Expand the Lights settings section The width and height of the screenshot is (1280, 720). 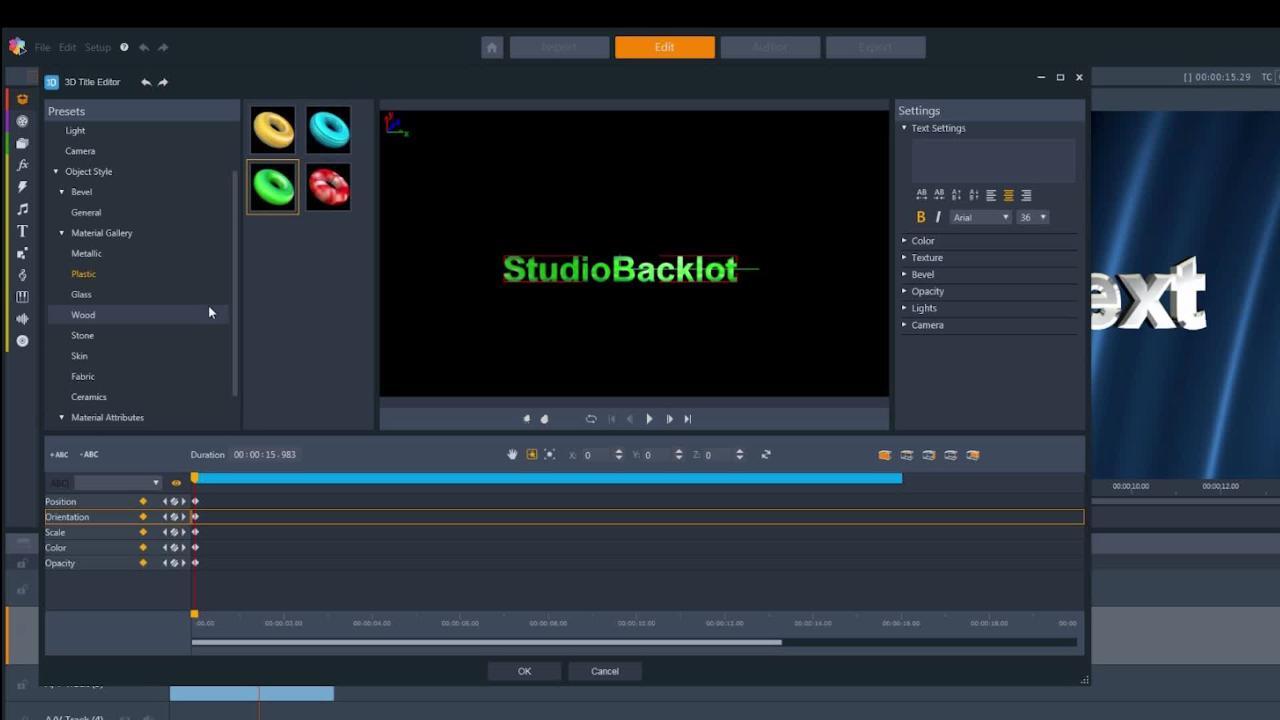904,308
